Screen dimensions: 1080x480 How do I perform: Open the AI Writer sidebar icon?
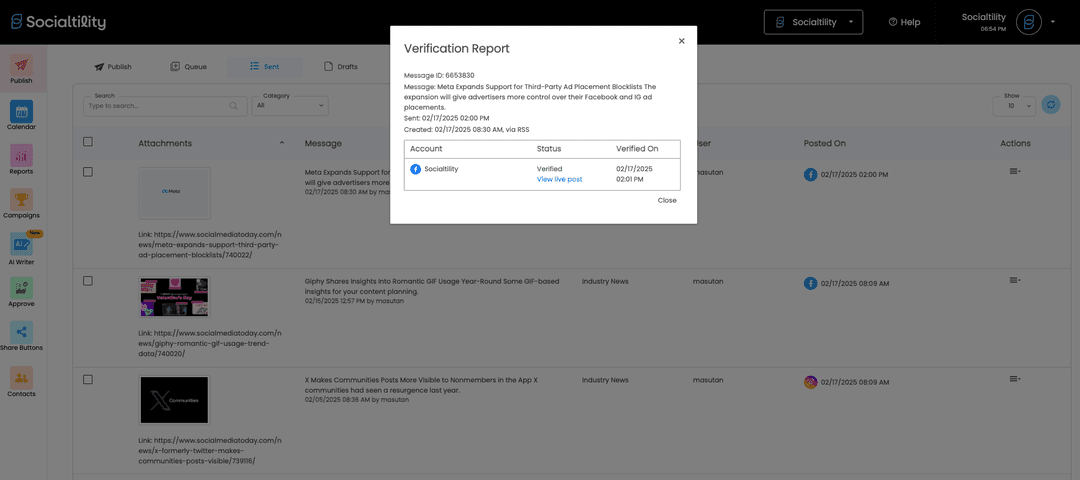pos(21,244)
